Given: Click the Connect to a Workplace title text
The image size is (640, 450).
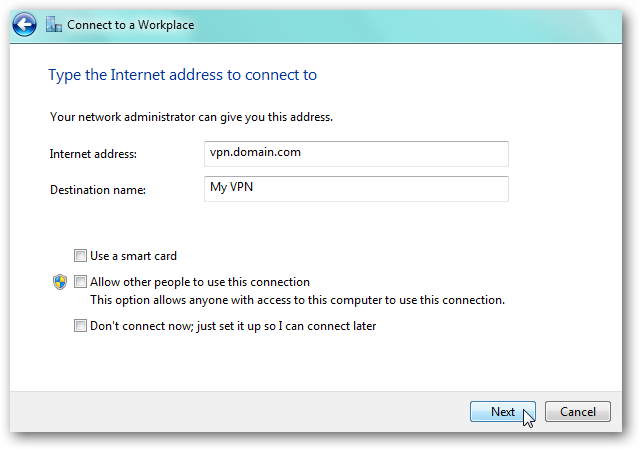Looking at the screenshot, I should 130,24.
